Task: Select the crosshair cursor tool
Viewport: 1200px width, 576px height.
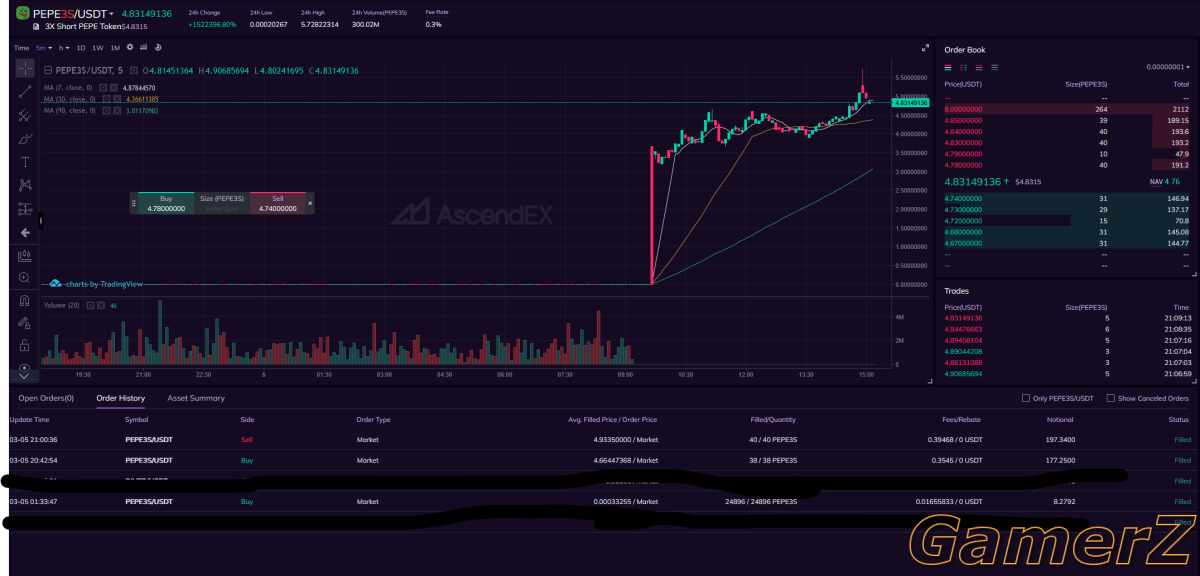Action: [25, 68]
